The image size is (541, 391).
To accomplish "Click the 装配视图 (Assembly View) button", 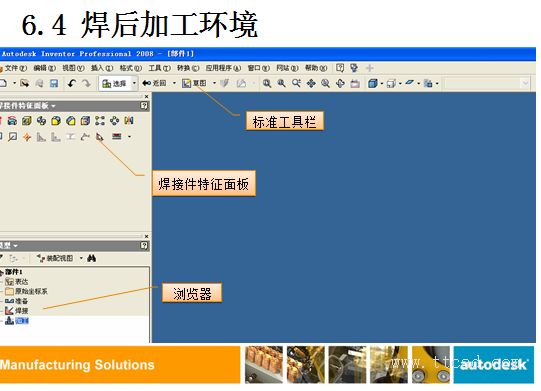I will tap(55, 258).
